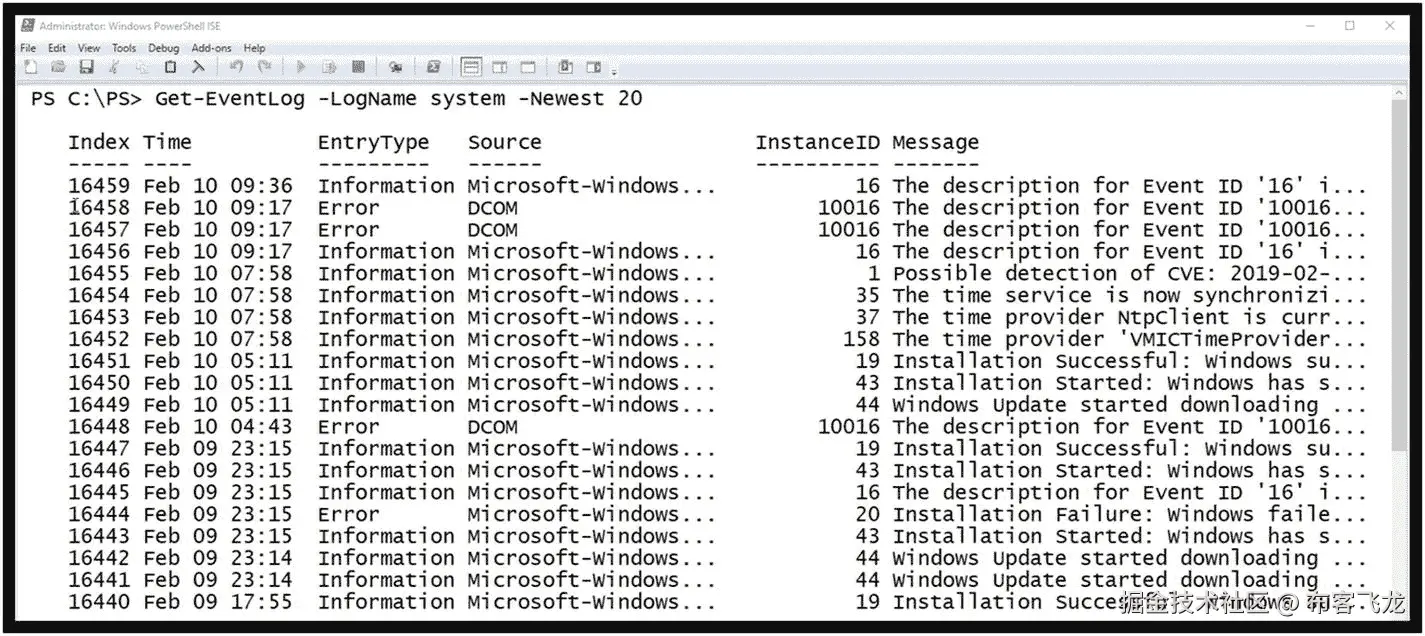Viewport: 1425px width, 636px height.
Task: Open the Add-ons menu
Action: tap(211, 47)
